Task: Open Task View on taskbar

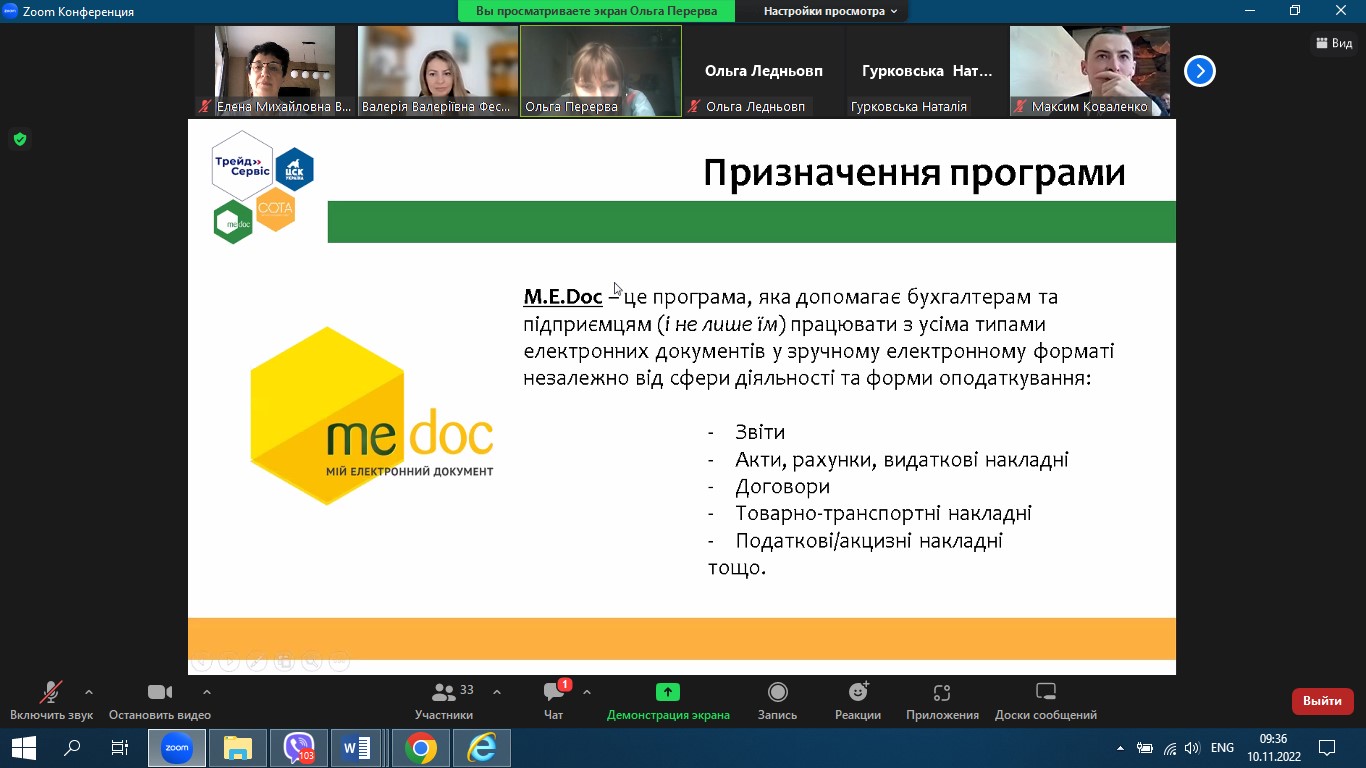Action: point(120,747)
